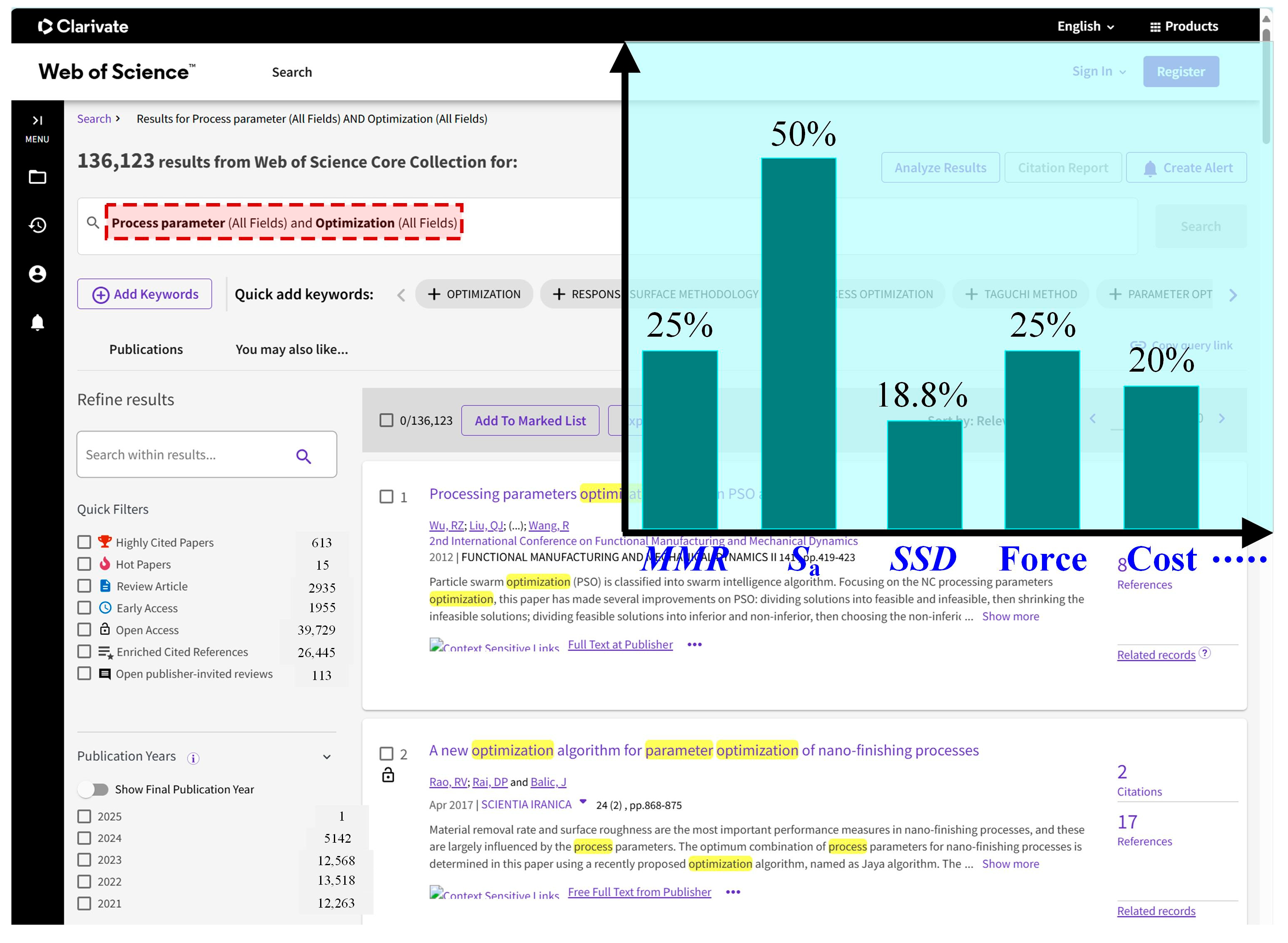
Task: Click the page vertical scrollbar thumb
Action: click(1266, 86)
